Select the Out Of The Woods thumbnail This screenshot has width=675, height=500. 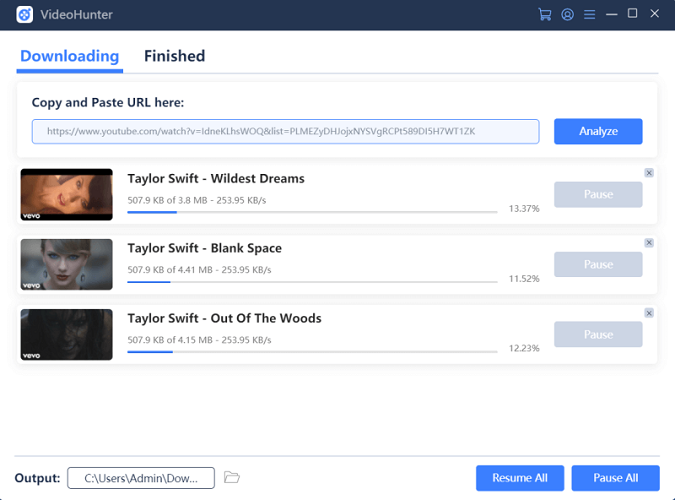67,334
